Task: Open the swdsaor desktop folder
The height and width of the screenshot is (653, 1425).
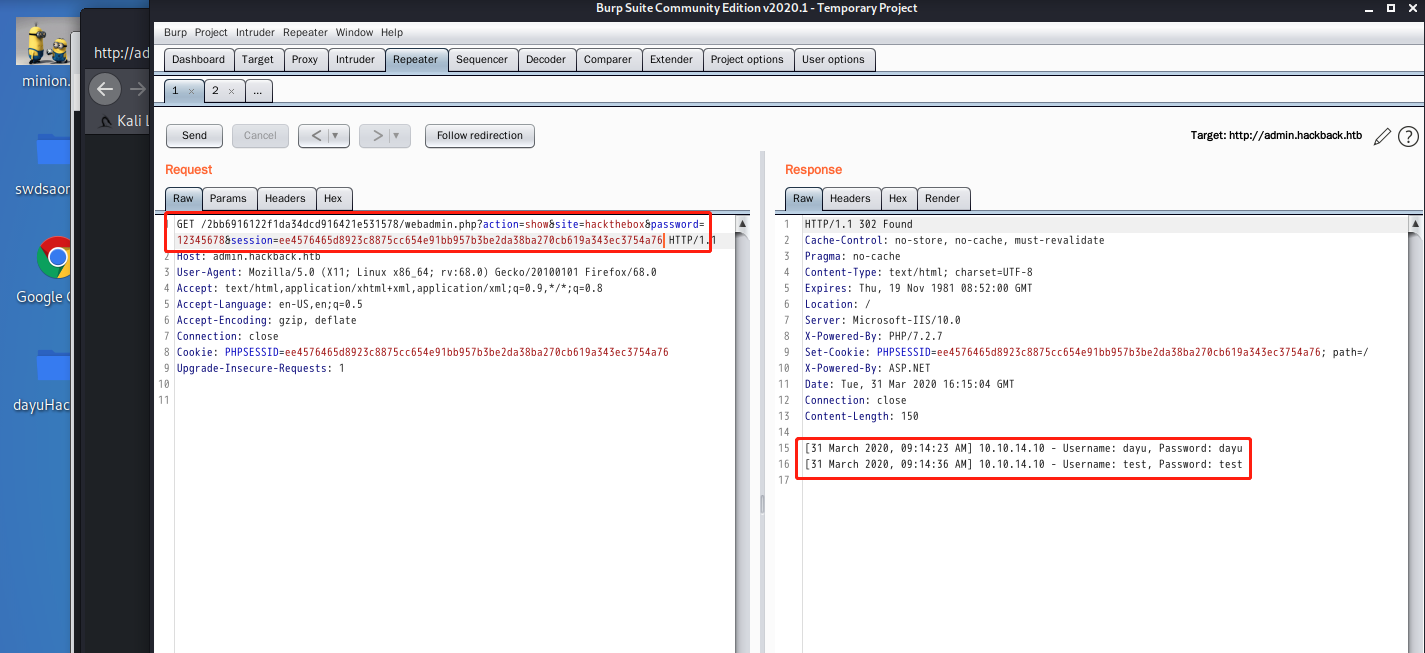Action: click(x=53, y=150)
